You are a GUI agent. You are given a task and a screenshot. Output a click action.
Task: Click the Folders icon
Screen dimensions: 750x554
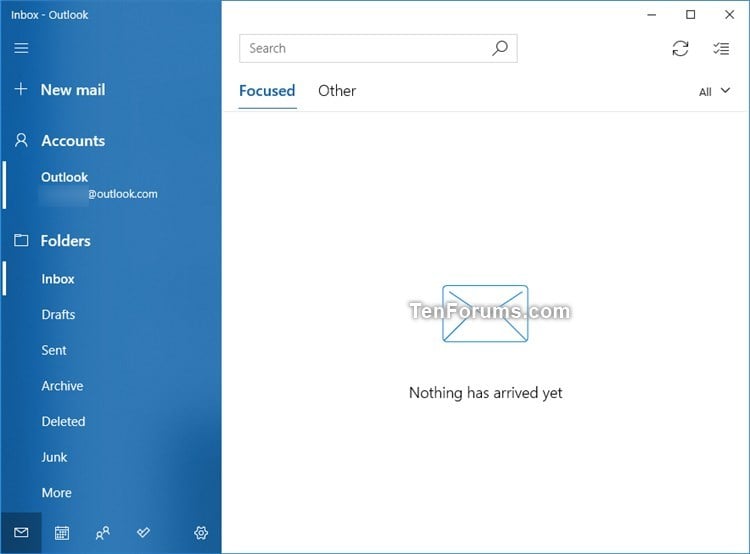click(21, 240)
